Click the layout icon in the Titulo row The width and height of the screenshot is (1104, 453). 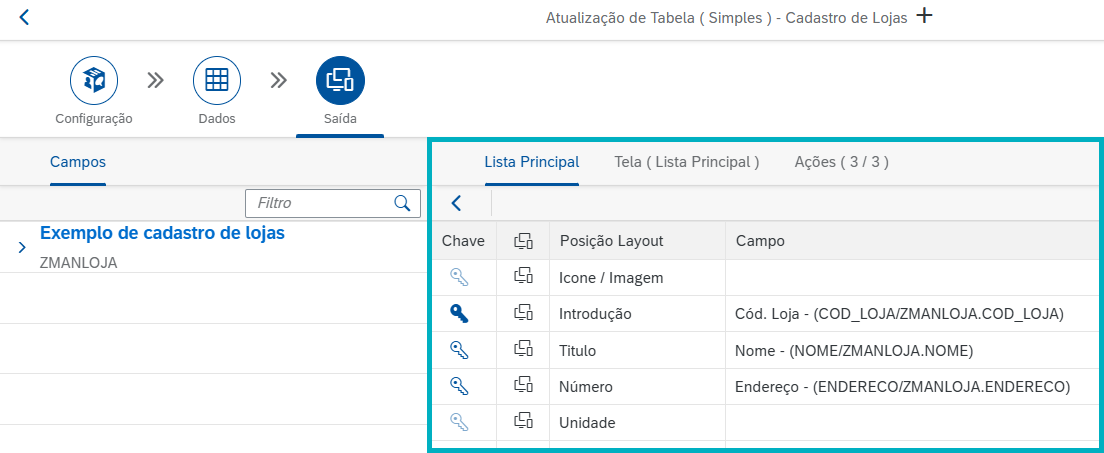tap(522, 349)
